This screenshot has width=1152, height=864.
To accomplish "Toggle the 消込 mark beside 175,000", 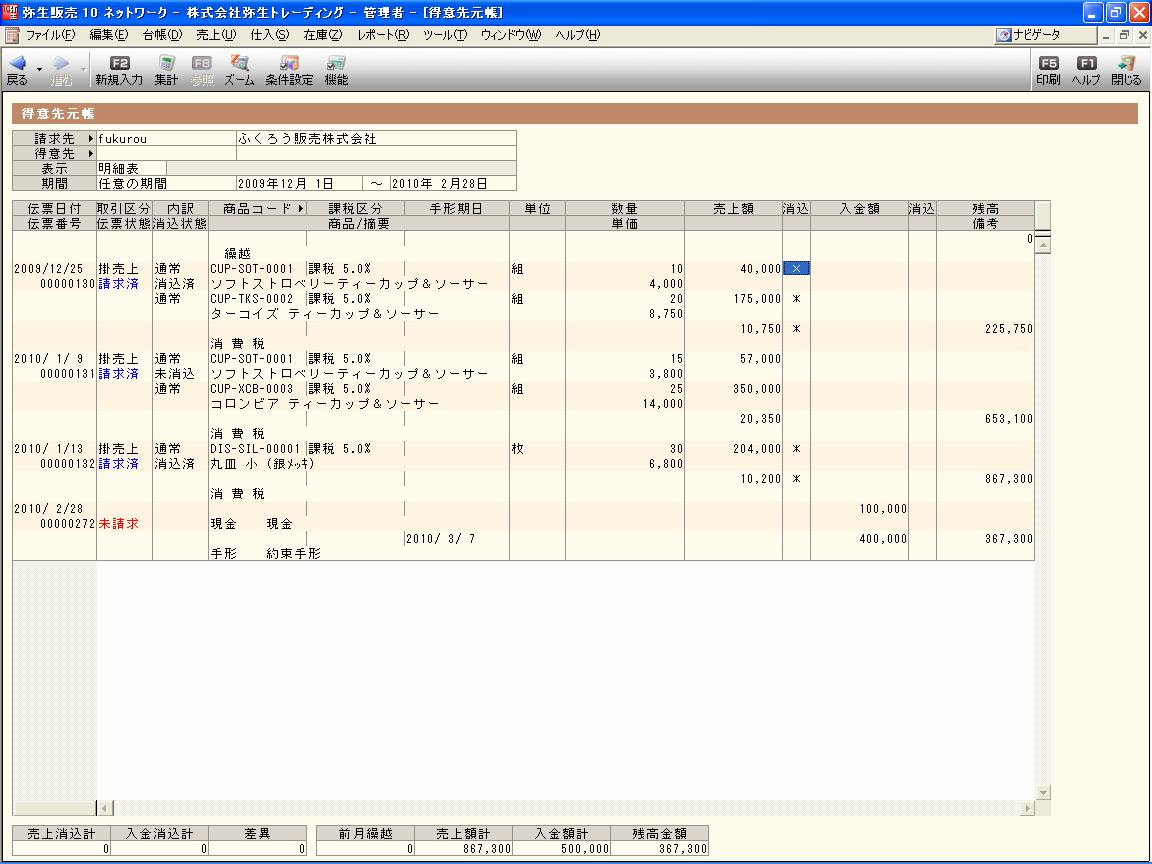I will [796, 299].
